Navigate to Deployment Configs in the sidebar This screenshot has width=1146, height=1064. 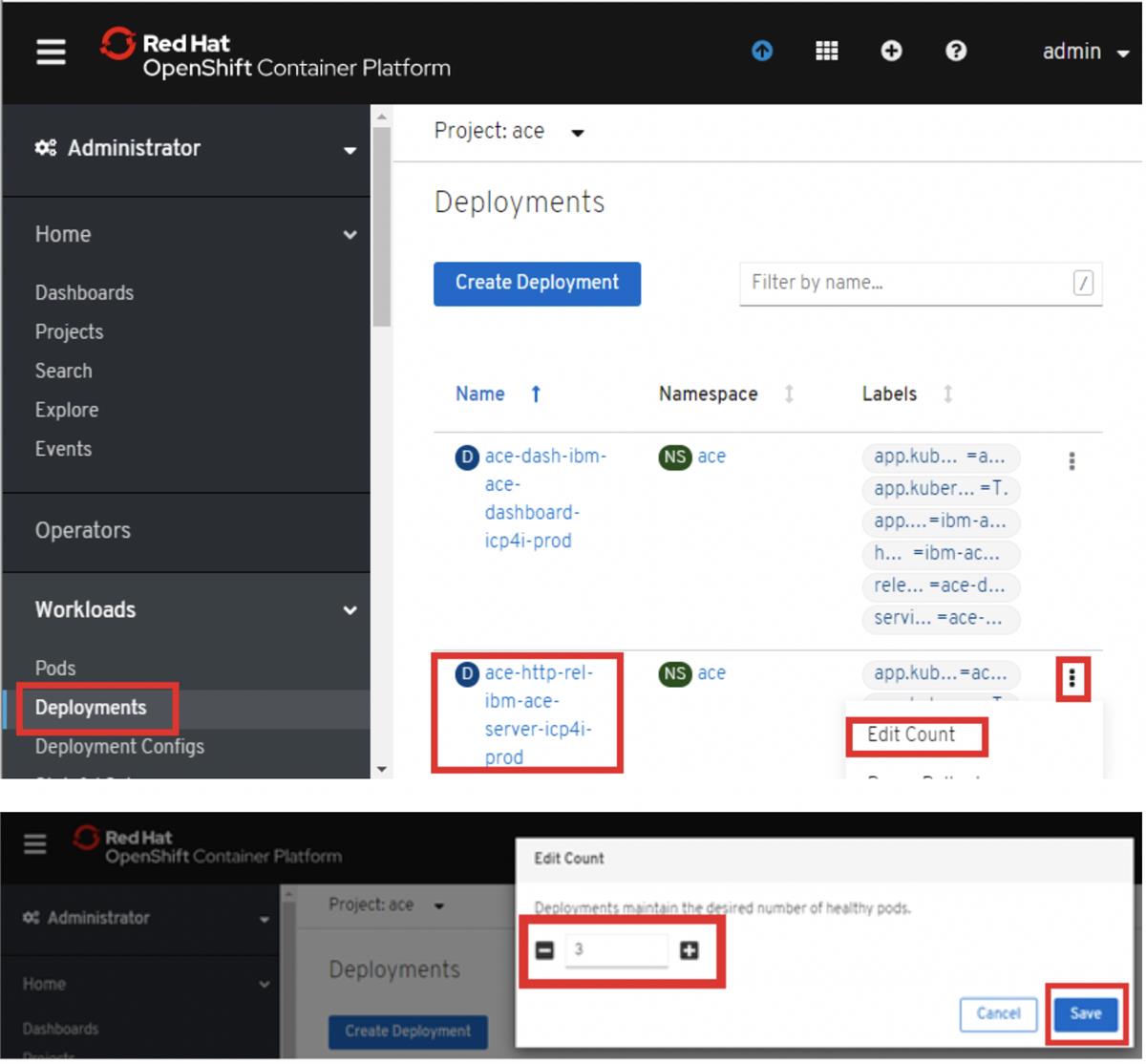[x=118, y=746]
